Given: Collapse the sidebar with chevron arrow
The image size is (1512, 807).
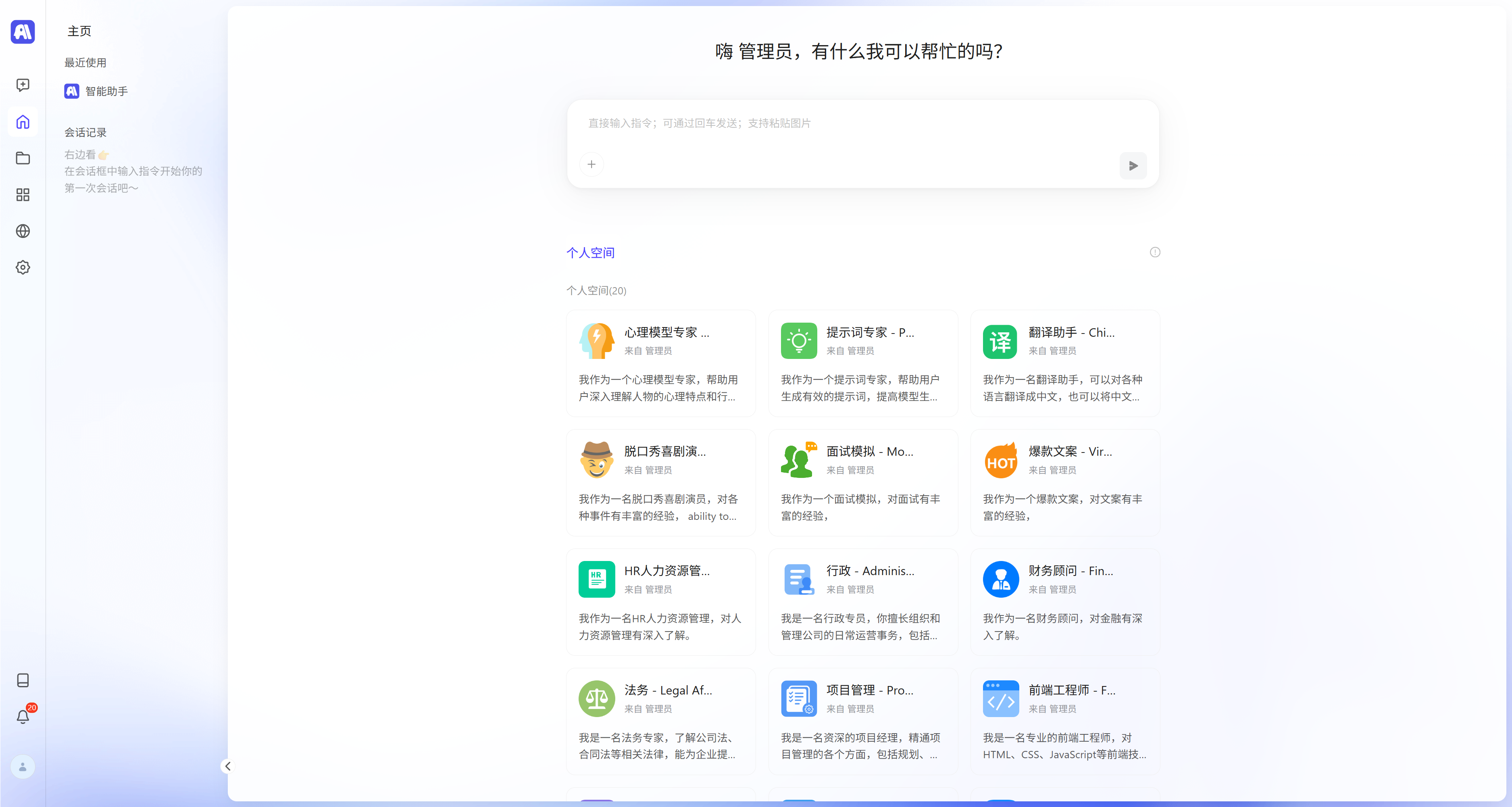Looking at the screenshot, I should pos(228,766).
